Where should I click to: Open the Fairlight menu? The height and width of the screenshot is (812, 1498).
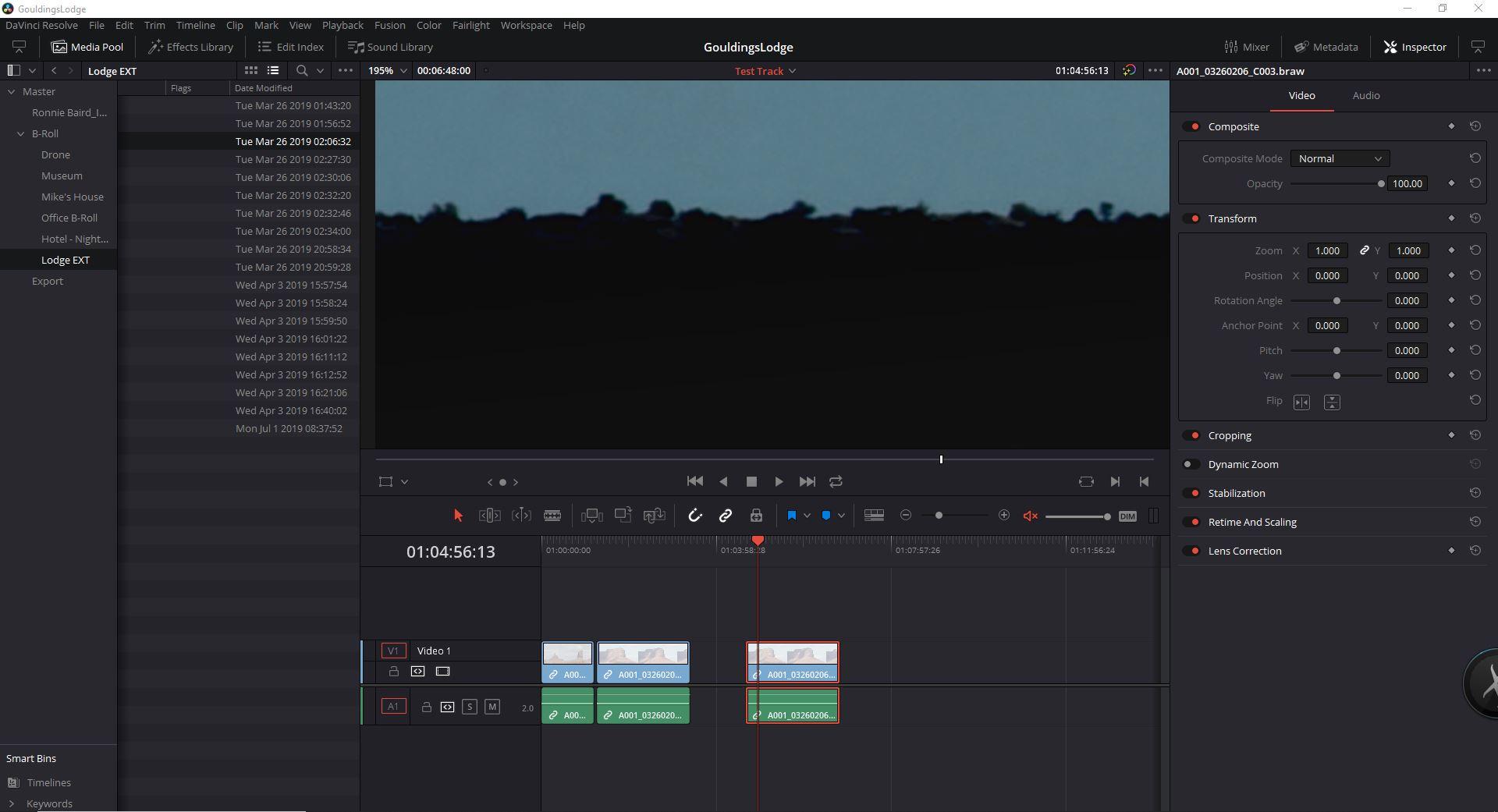pos(471,25)
